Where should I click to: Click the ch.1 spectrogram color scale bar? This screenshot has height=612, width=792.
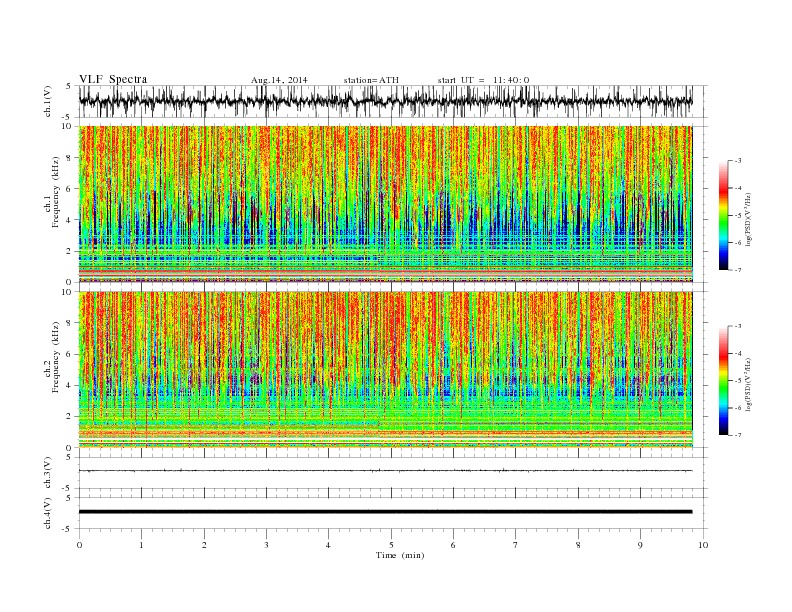tap(723, 215)
